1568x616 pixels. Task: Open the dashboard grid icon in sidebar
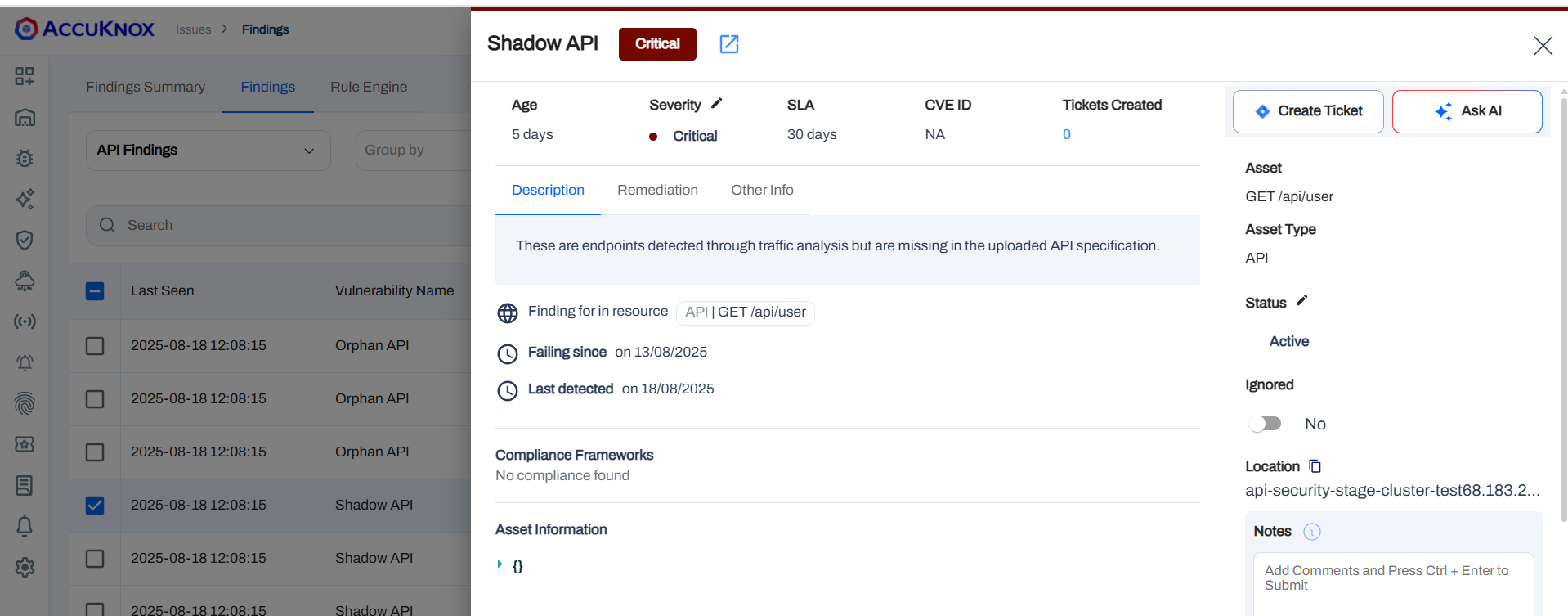coord(25,76)
